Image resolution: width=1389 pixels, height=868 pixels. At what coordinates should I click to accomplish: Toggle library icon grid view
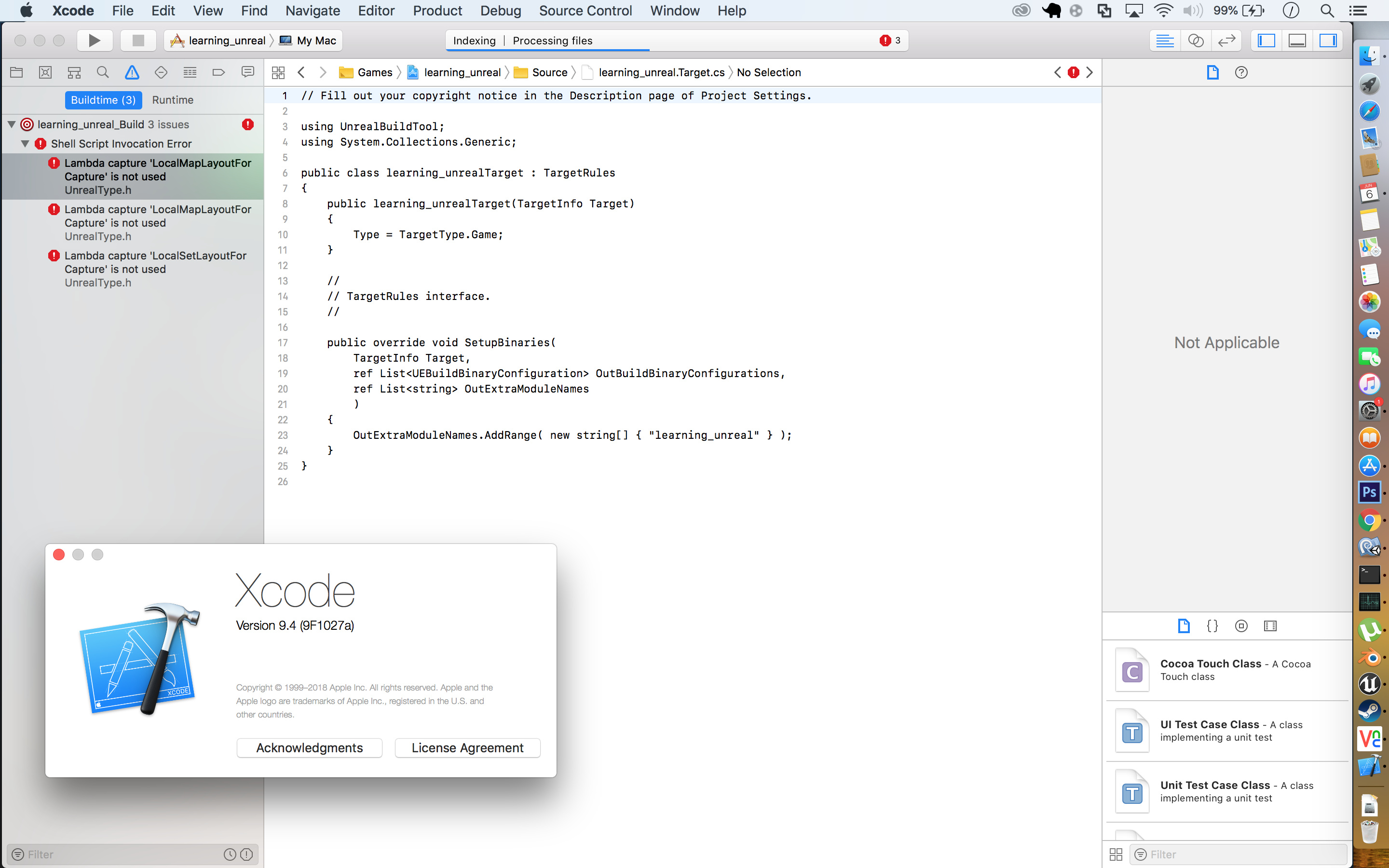[x=1116, y=854]
